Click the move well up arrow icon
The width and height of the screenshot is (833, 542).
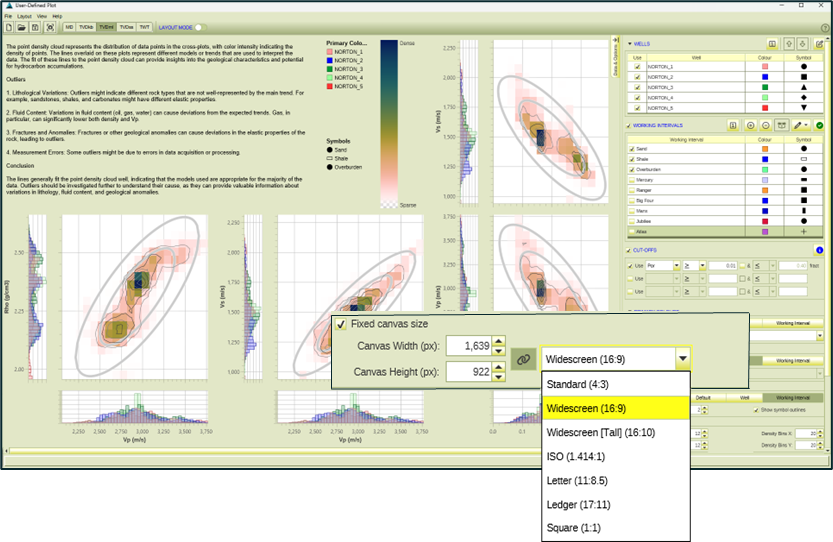[789, 44]
